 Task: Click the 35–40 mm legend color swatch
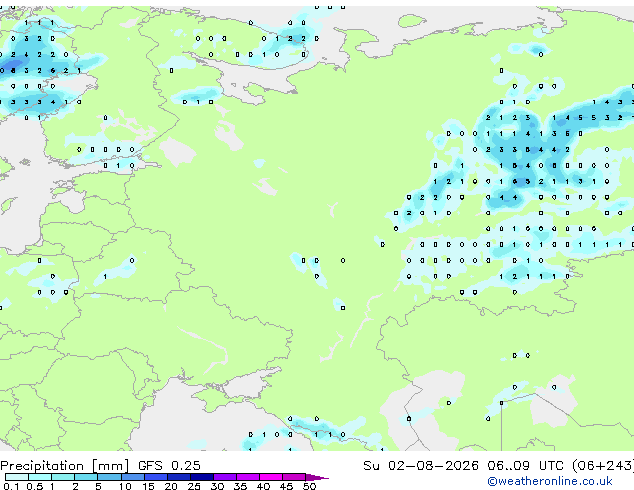pyautogui.click(x=247, y=477)
